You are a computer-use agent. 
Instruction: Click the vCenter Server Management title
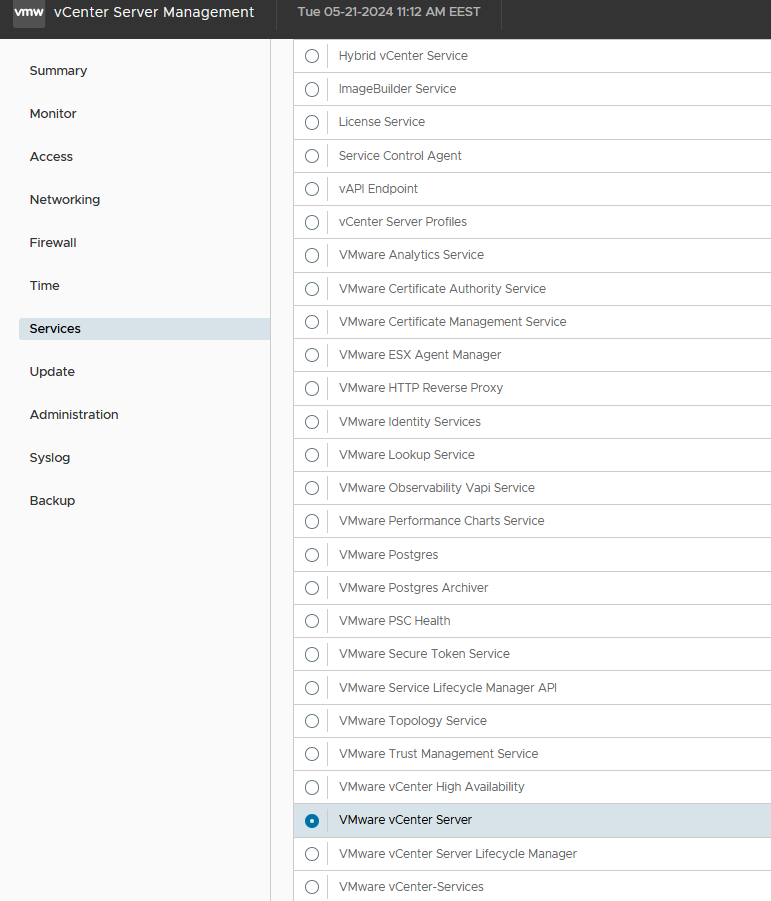click(154, 12)
